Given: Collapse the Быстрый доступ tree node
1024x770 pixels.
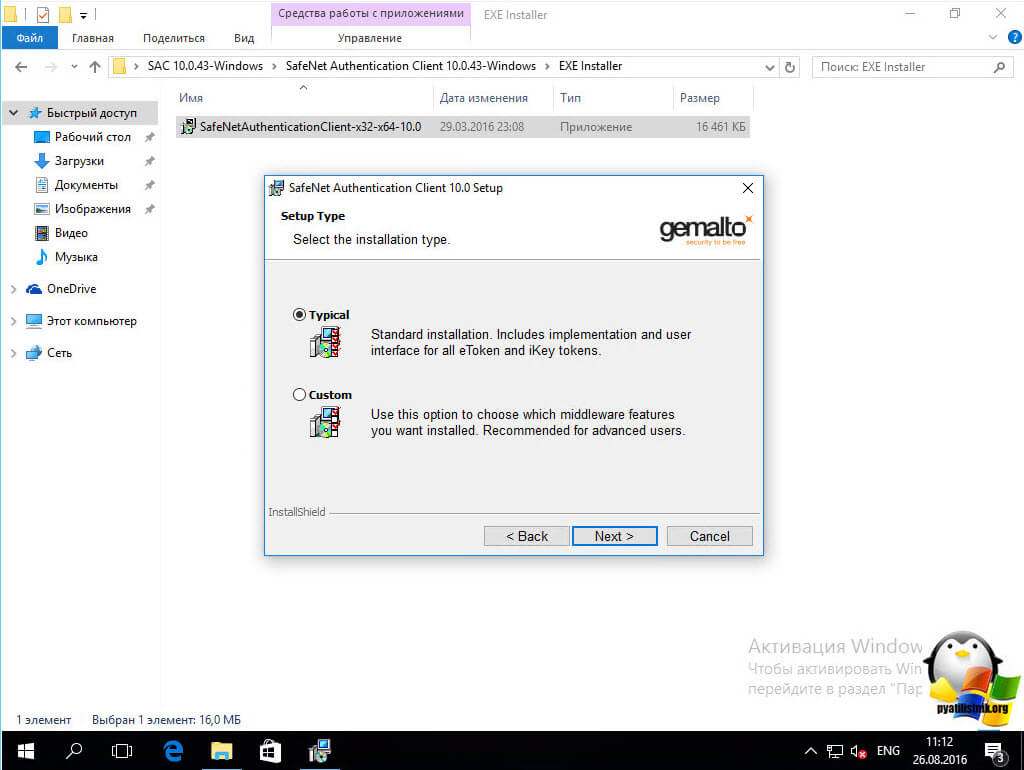Looking at the screenshot, I should (13, 113).
